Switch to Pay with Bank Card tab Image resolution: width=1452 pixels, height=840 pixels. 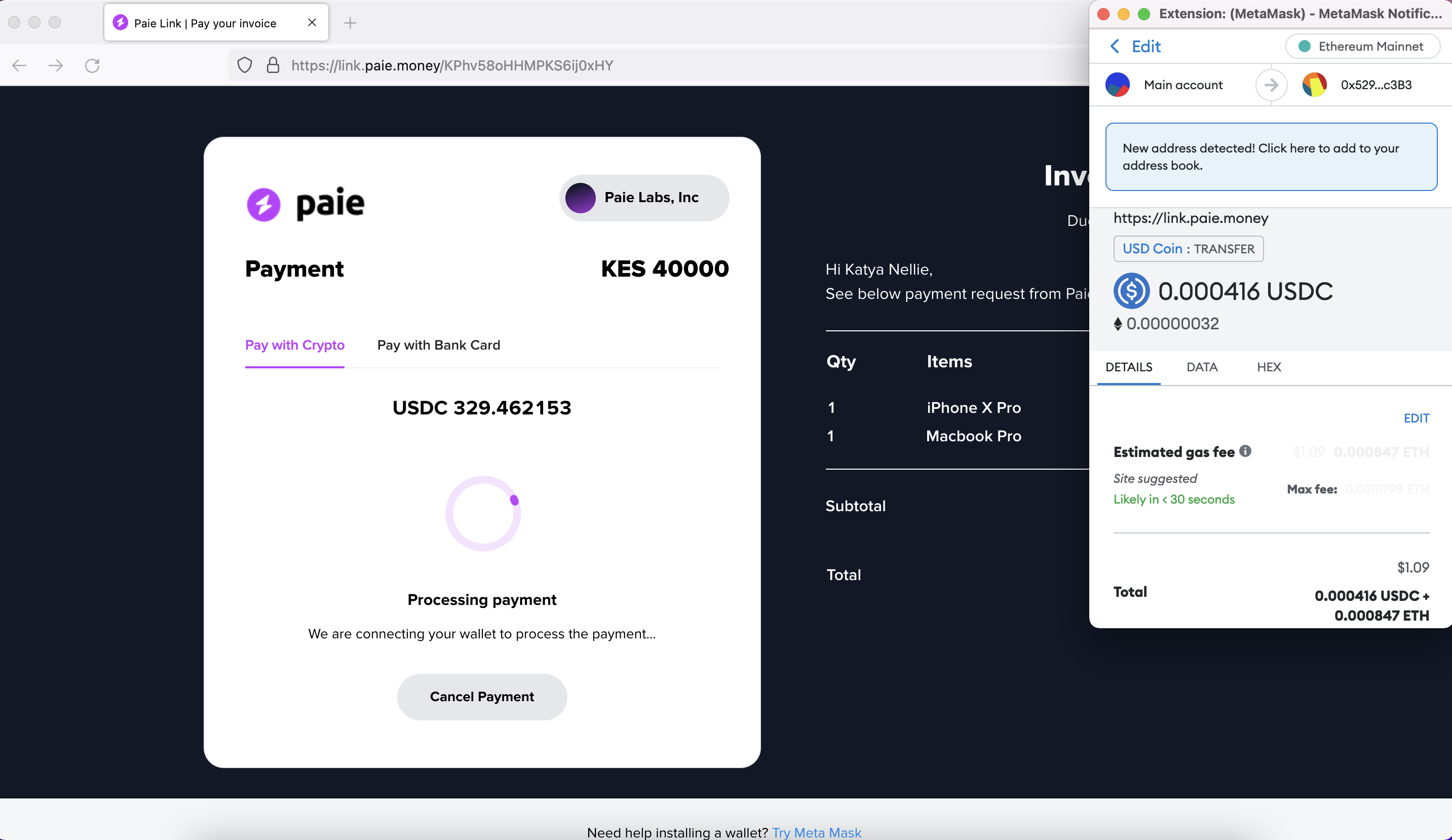438,345
